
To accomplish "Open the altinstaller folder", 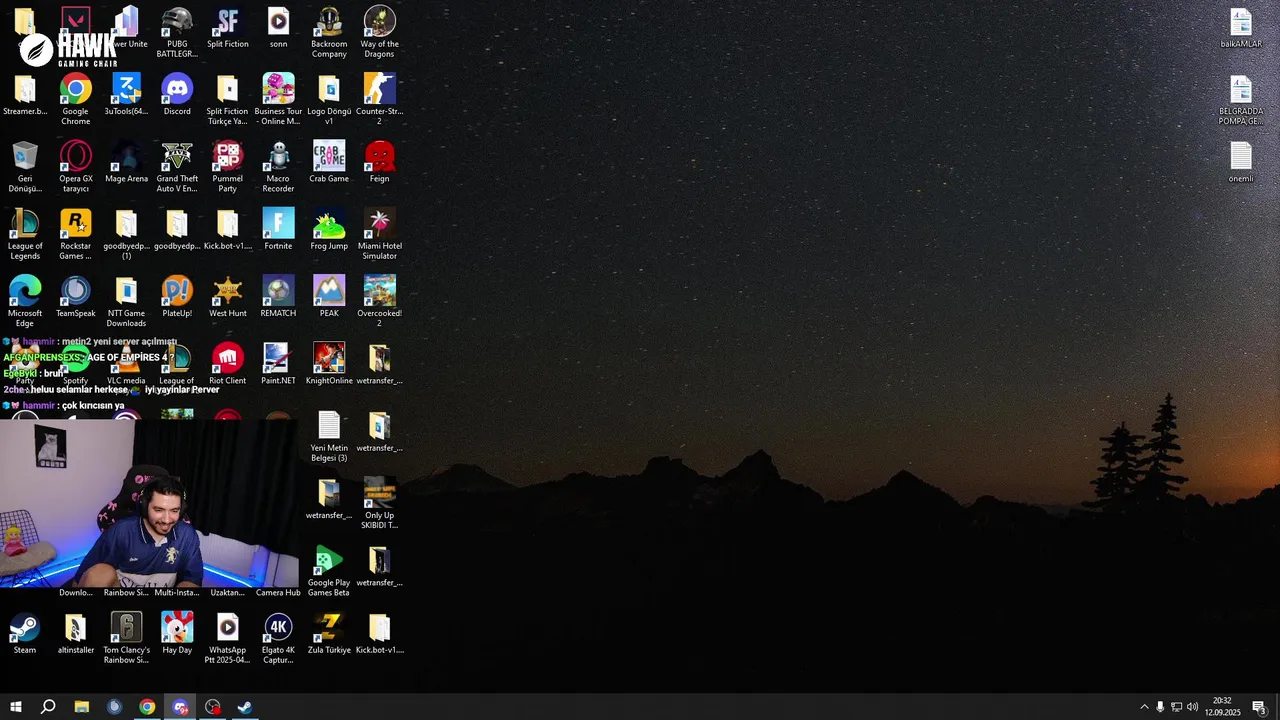I will [x=76, y=634].
